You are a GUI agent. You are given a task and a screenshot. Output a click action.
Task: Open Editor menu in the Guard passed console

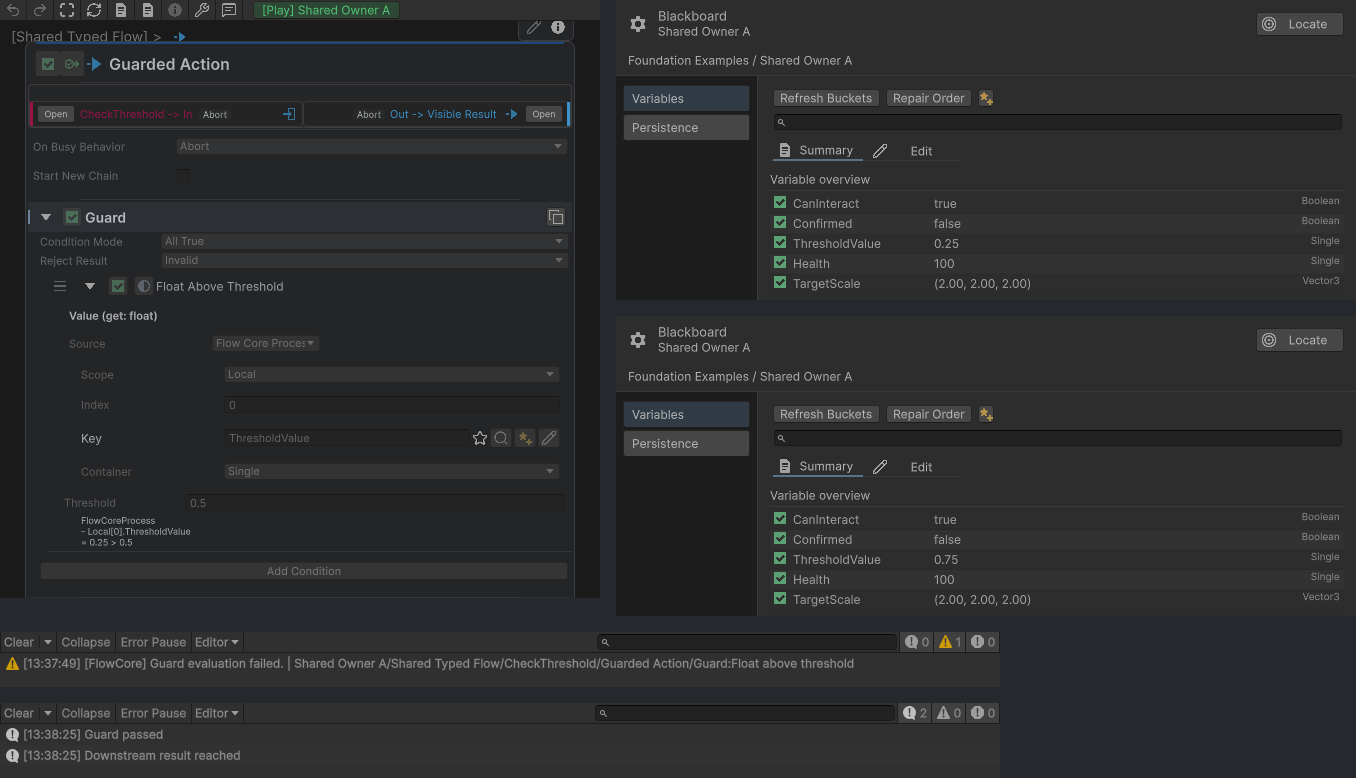click(217, 713)
